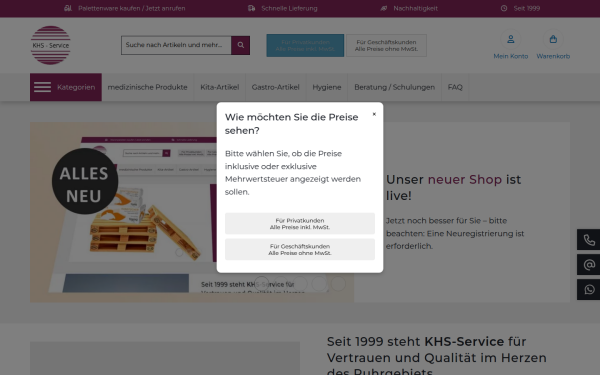The image size is (600, 375).
Task: Click the WhatsApp side icon
Action: pyautogui.click(x=589, y=289)
